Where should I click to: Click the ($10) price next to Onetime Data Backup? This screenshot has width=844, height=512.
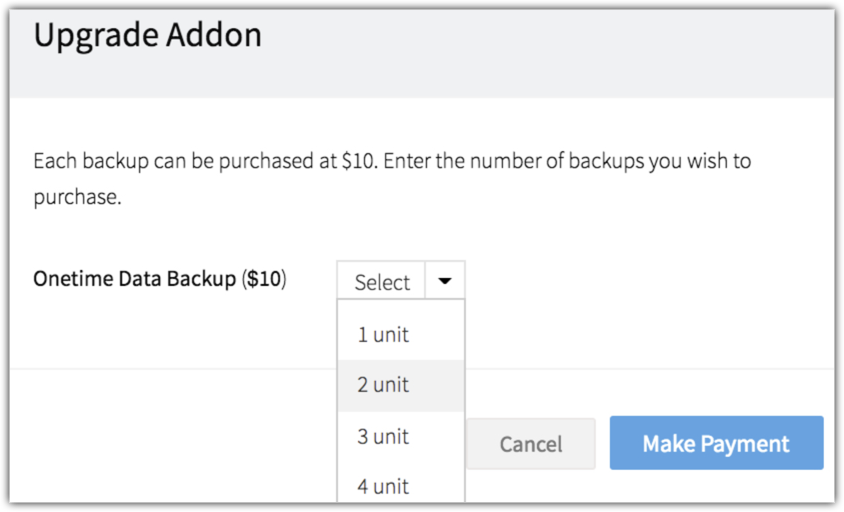(263, 280)
